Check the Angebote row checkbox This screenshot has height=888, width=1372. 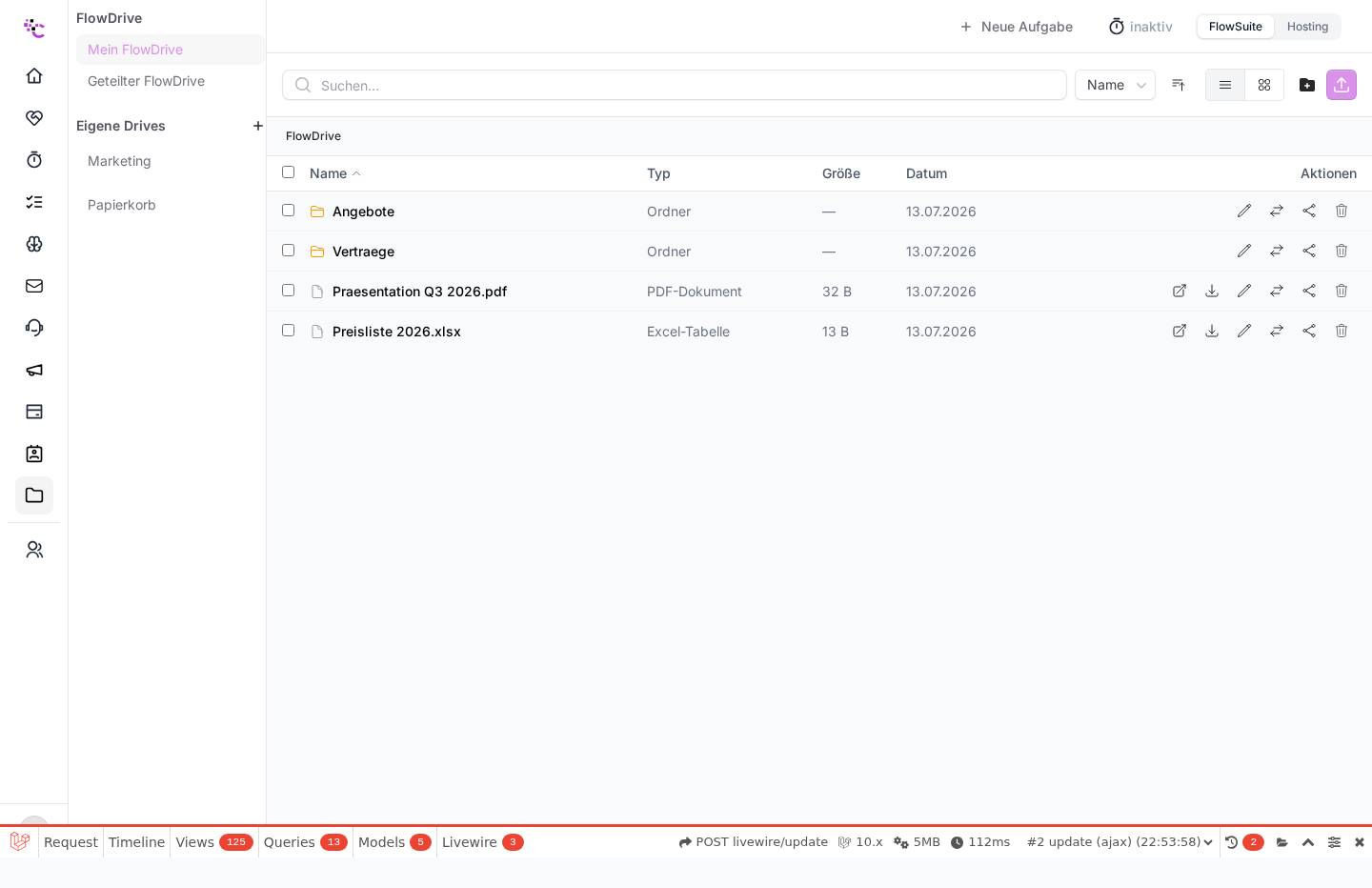click(288, 211)
